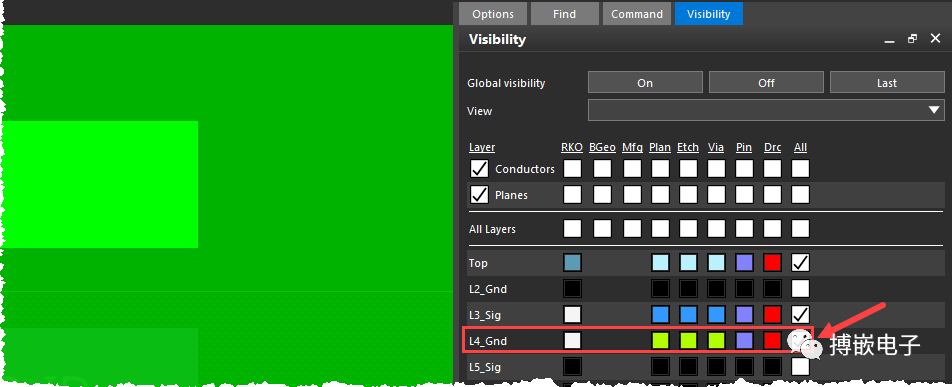Open the Command tab

[636, 14]
